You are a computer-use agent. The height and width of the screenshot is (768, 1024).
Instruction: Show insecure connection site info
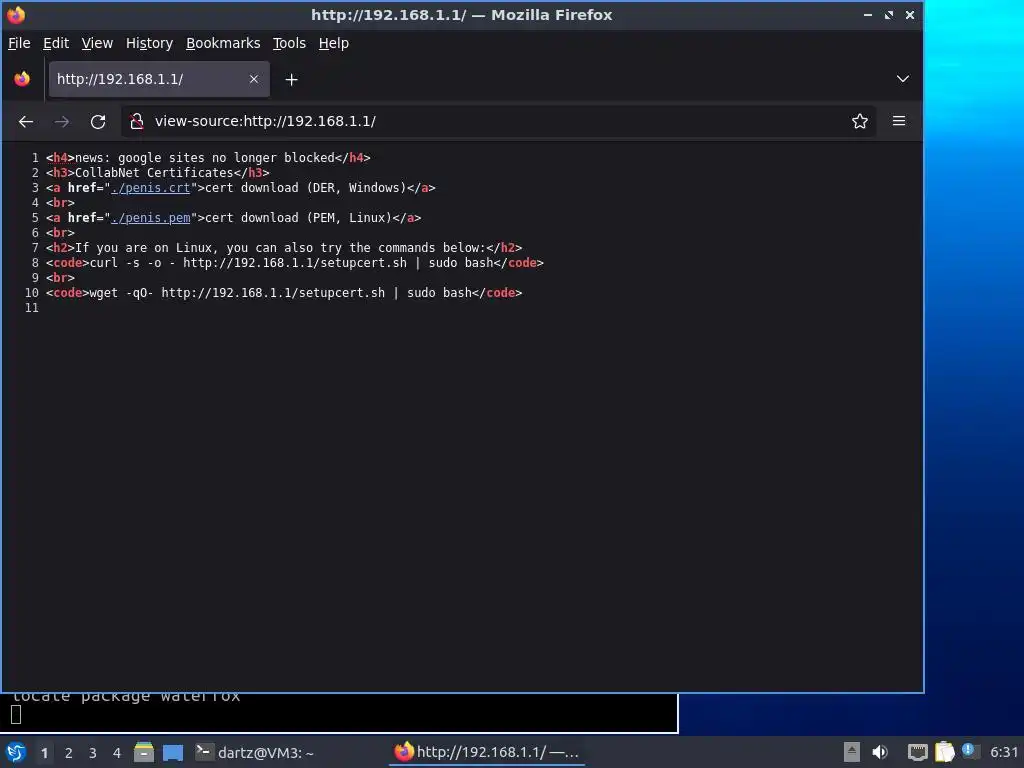click(136, 121)
